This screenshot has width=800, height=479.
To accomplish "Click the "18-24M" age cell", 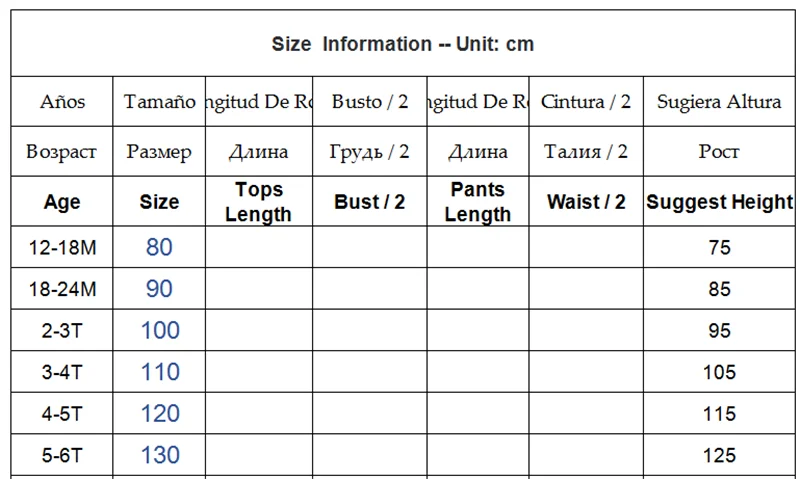I will [62, 289].
